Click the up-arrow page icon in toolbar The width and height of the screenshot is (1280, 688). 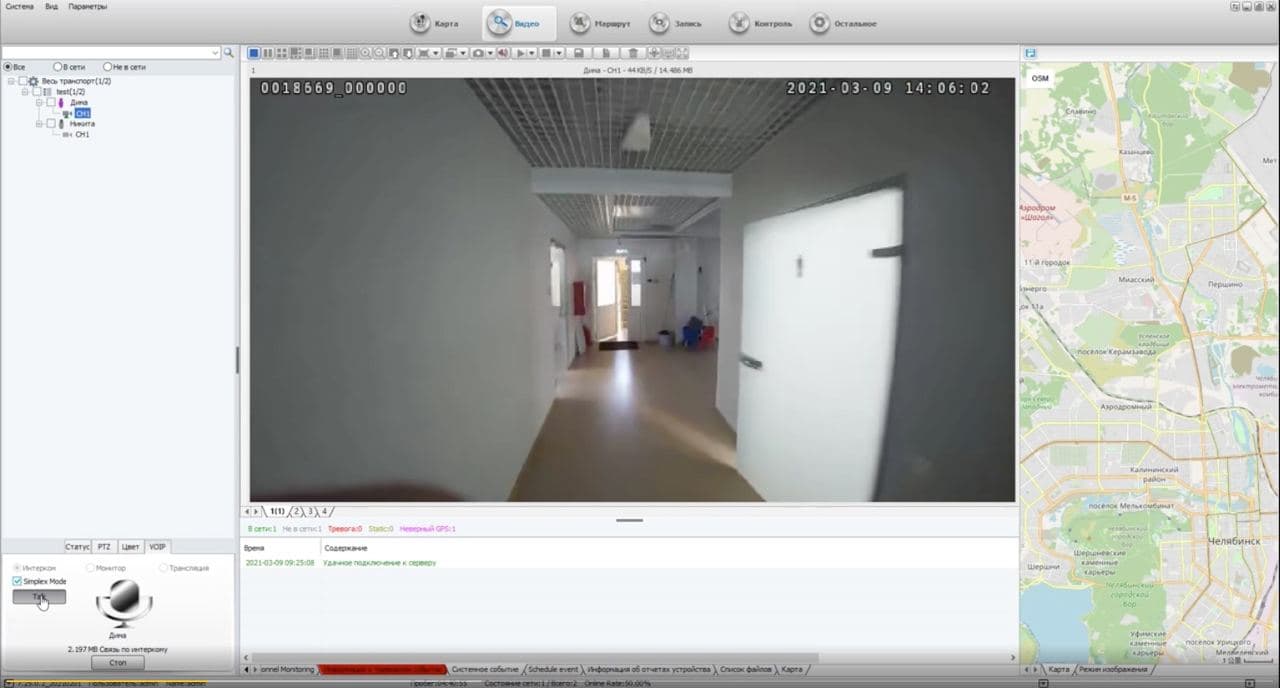[x=394, y=53]
